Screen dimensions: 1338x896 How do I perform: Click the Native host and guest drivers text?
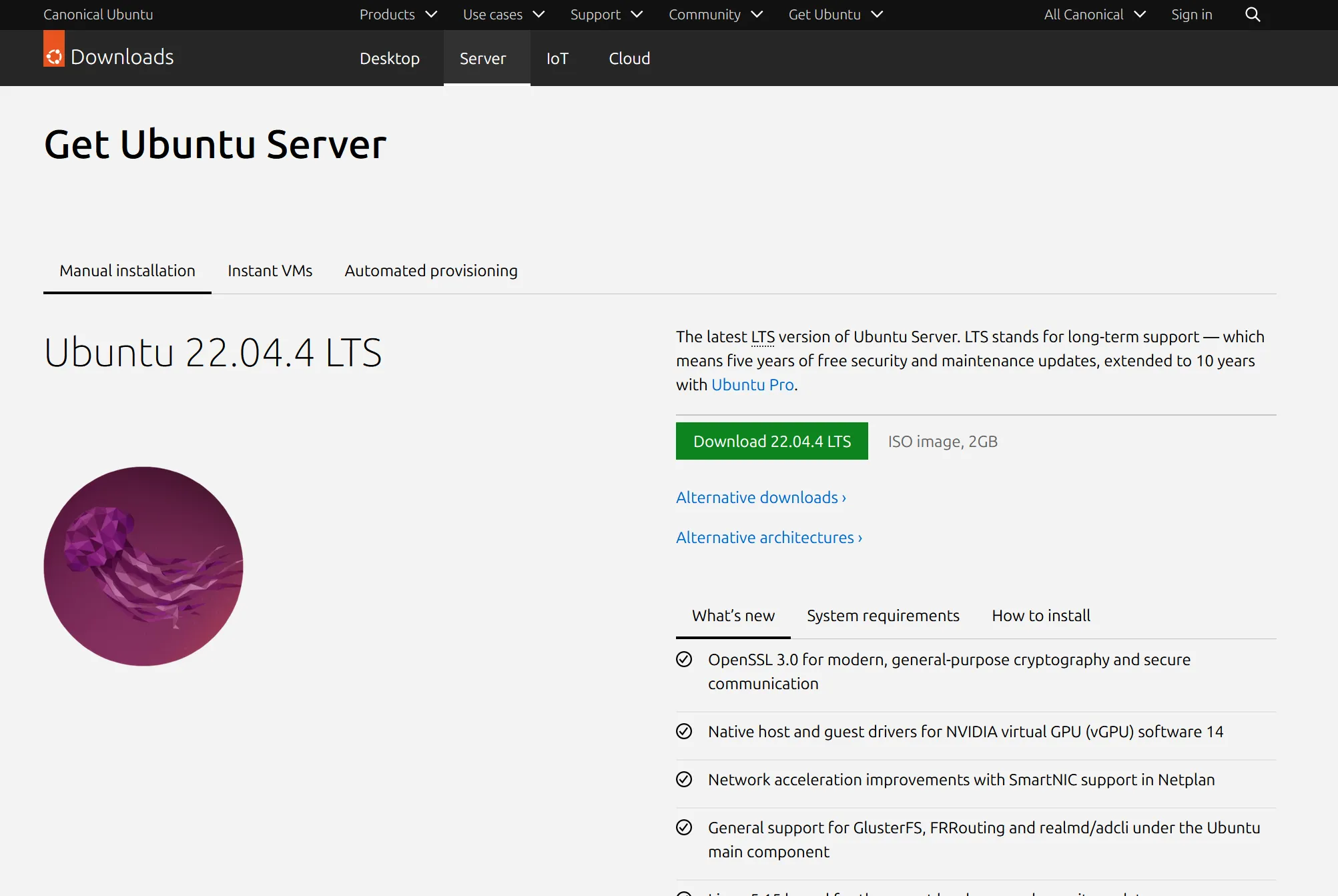click(x=966, y=732)
